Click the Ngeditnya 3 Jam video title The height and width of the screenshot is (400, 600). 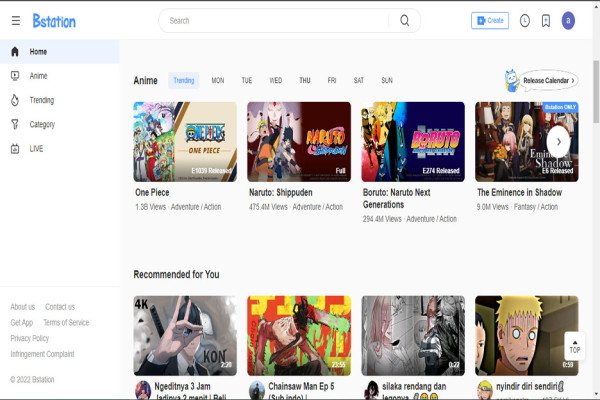(190, 391)
